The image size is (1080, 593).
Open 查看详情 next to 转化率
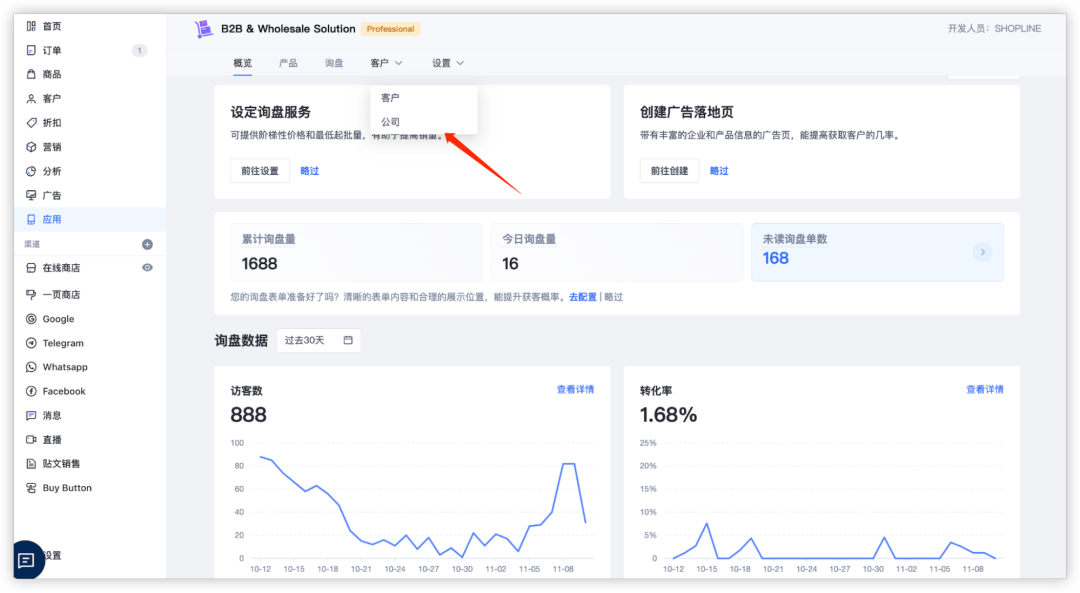(986, 389)
